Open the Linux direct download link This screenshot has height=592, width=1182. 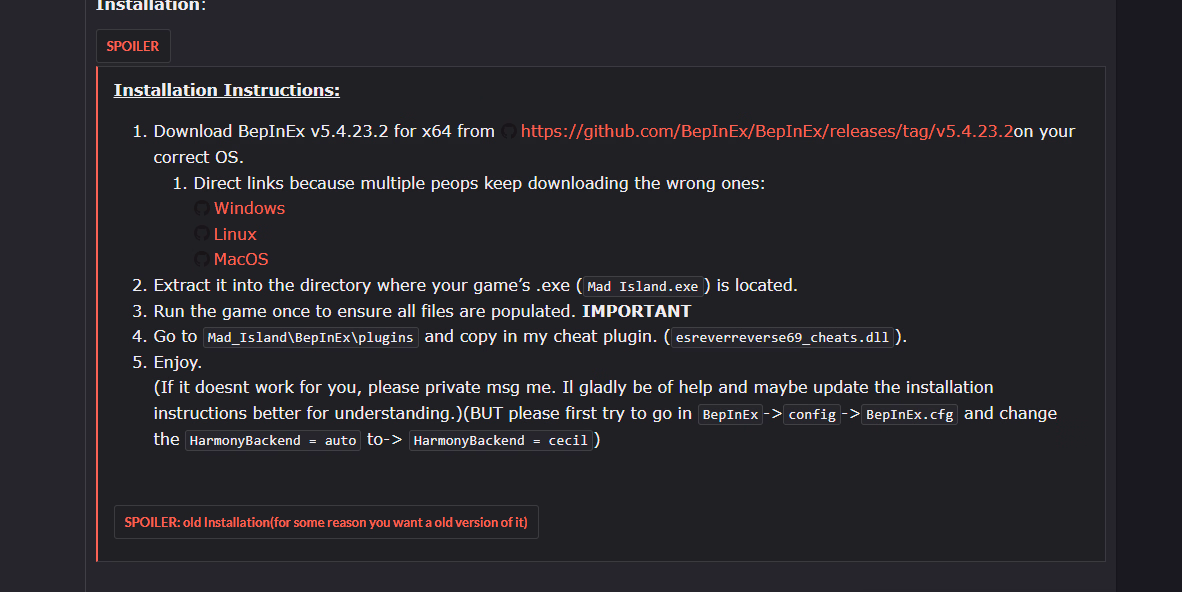pyautogui.click(x=235, y=234)
